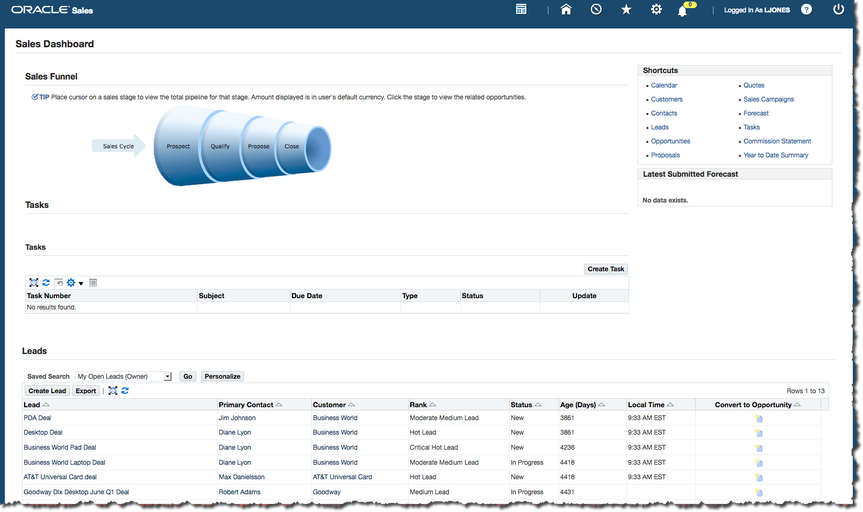The height and width of the screenshot is (512, 863).
Task: Open the Contacts shortcut
Action: pos(664,113)
